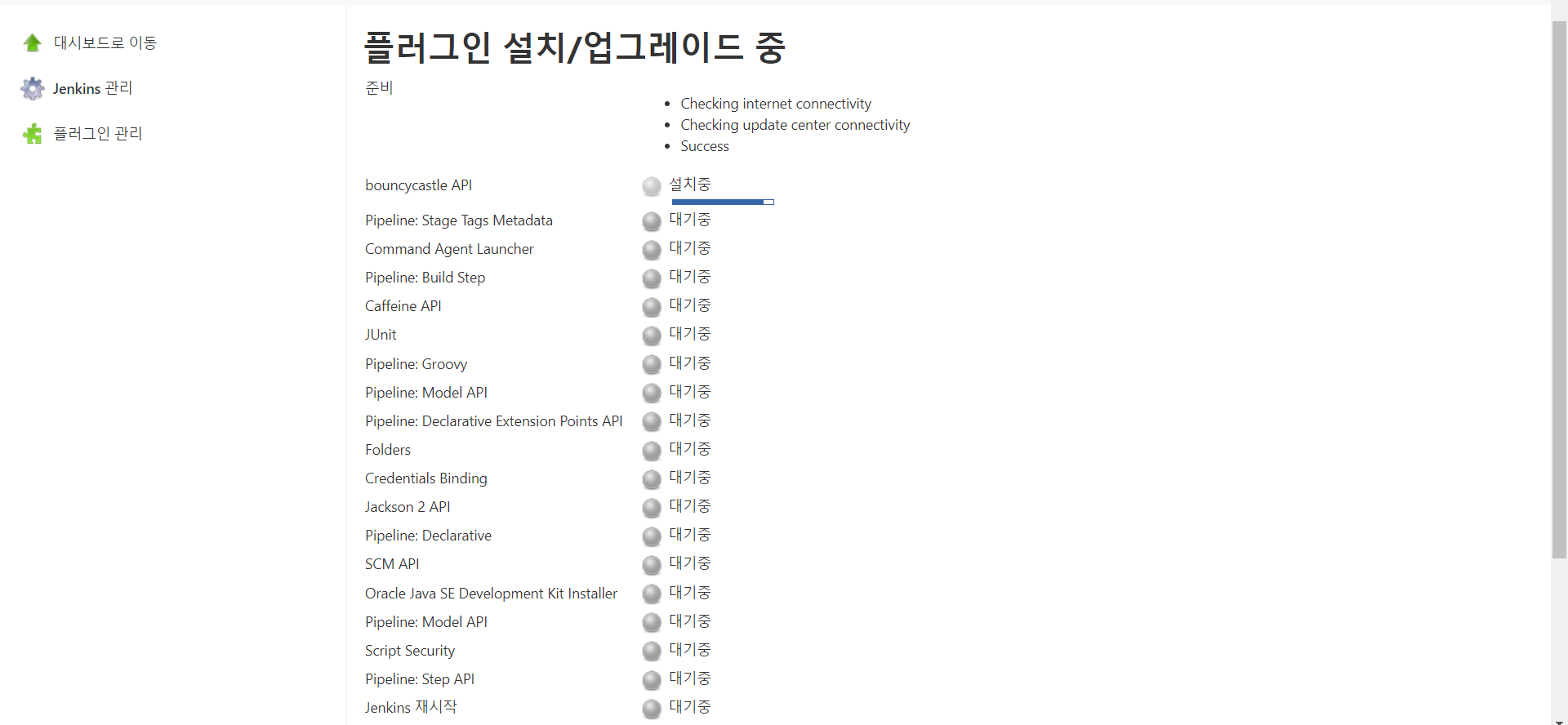Select the Pipeline: Step API text

coord(420,679)
